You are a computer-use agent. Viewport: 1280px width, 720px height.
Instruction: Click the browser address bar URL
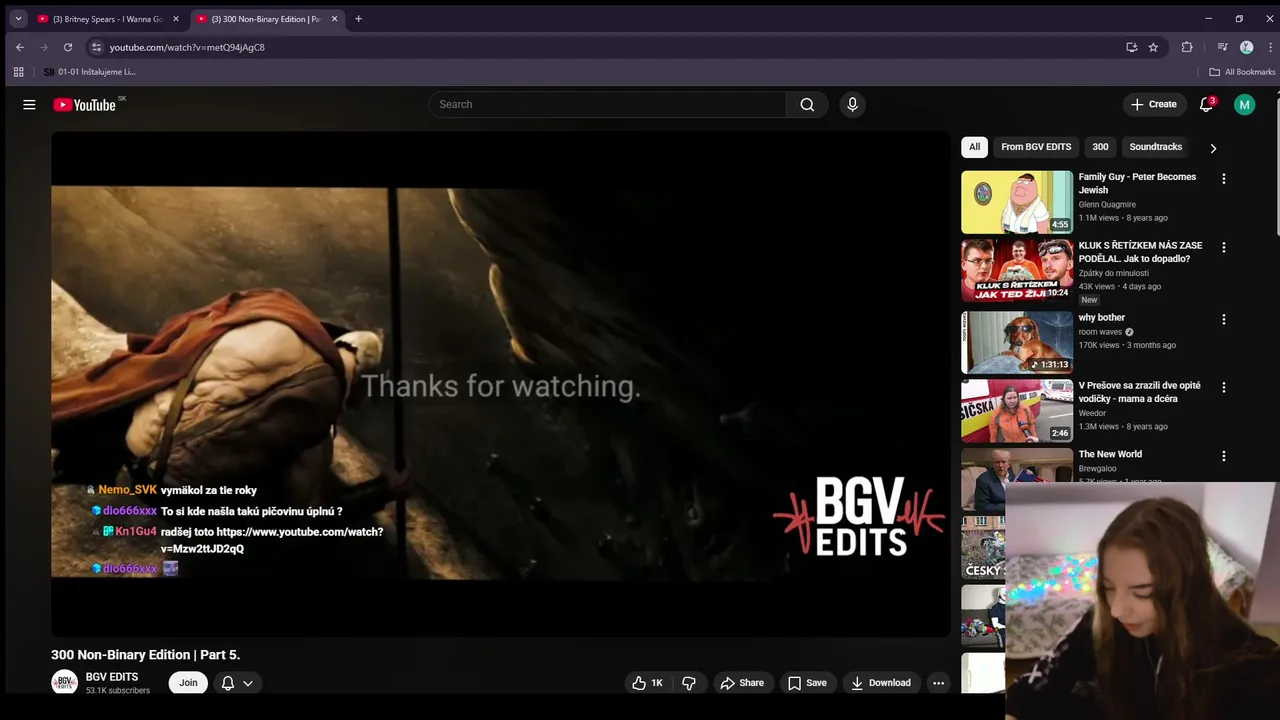tap(187, 47)
